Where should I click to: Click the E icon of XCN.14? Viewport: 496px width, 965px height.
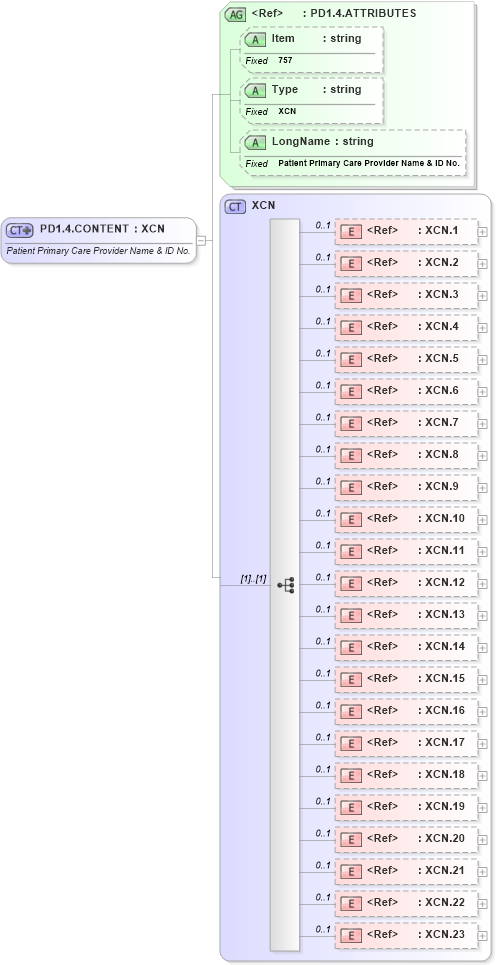[351, 648]
